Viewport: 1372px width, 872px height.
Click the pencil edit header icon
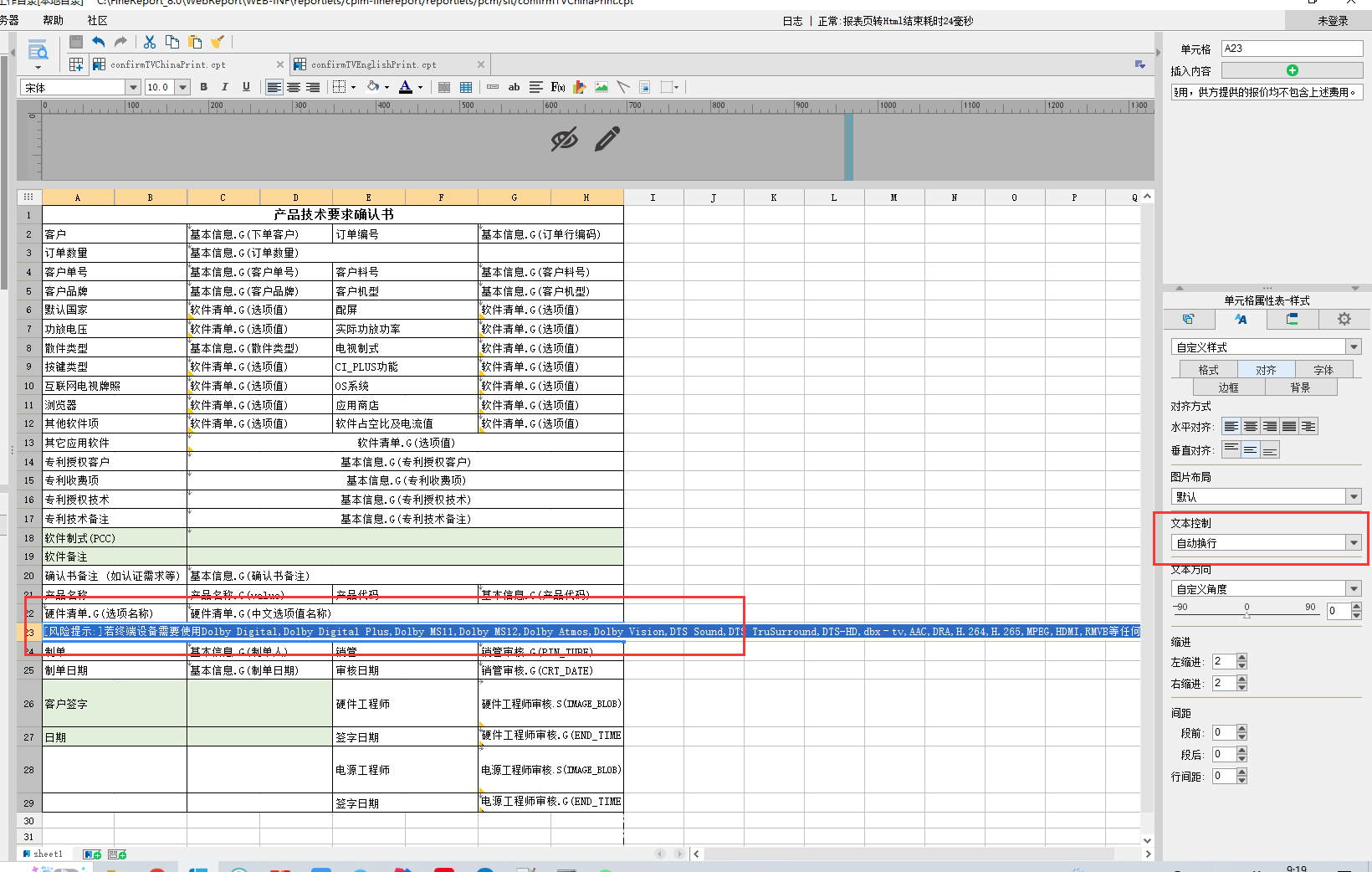click(607, 139)
